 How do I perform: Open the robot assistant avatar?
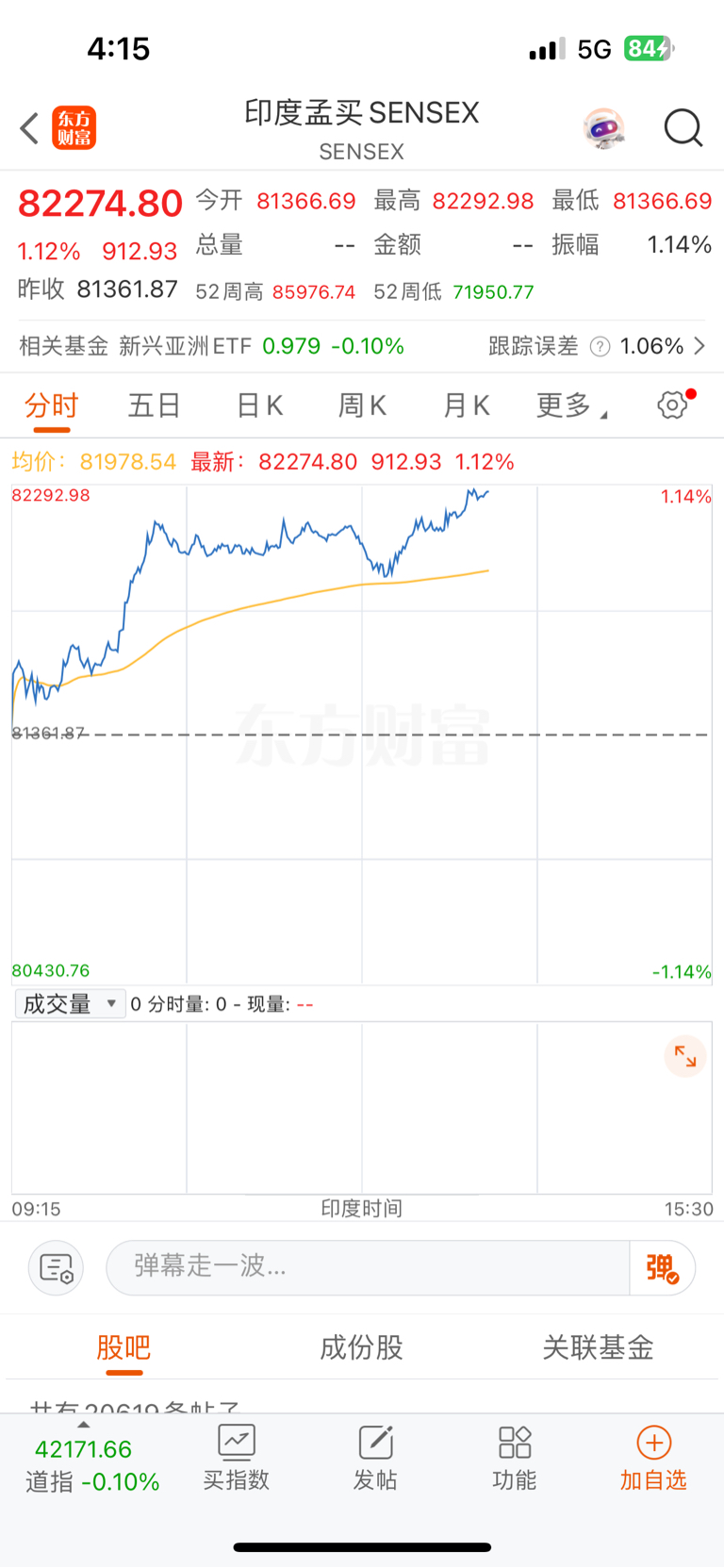603,128
